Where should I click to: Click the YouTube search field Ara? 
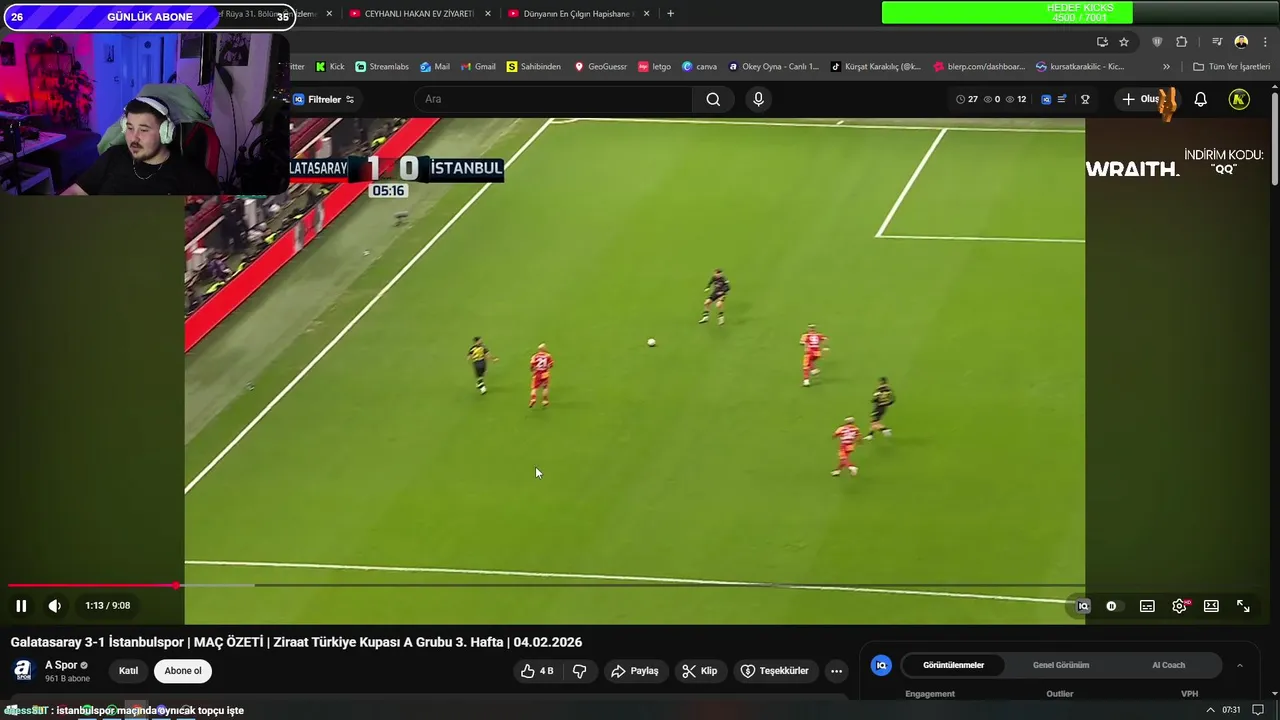pyautogui.click(x=553, y=99)
